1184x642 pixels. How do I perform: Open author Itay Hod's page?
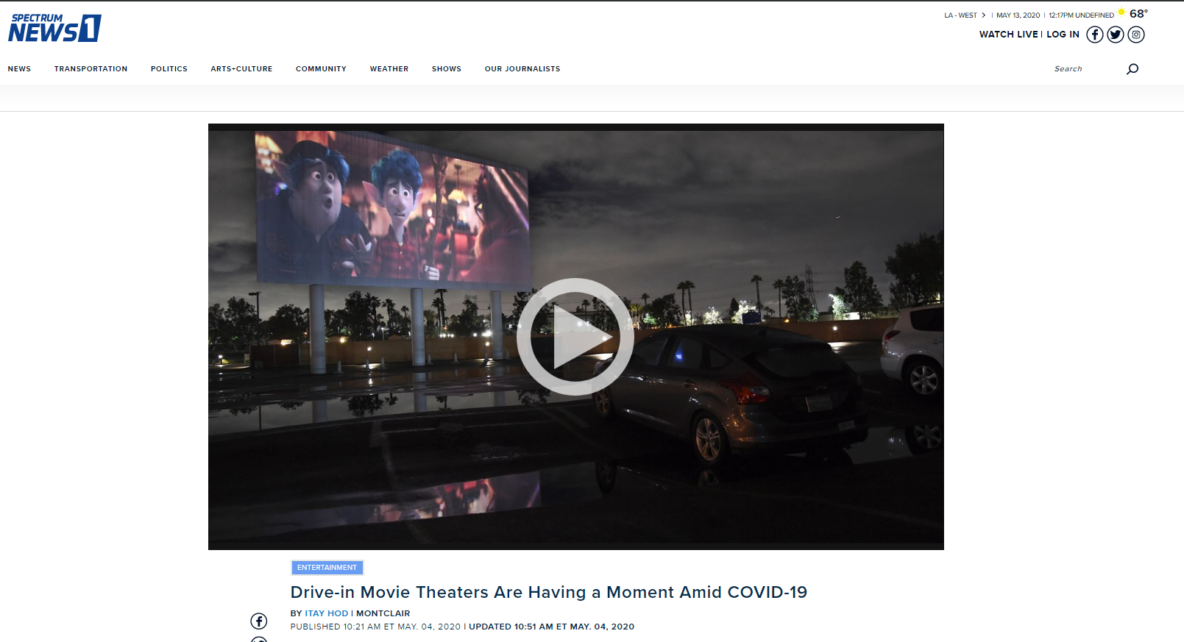[326, 613]
